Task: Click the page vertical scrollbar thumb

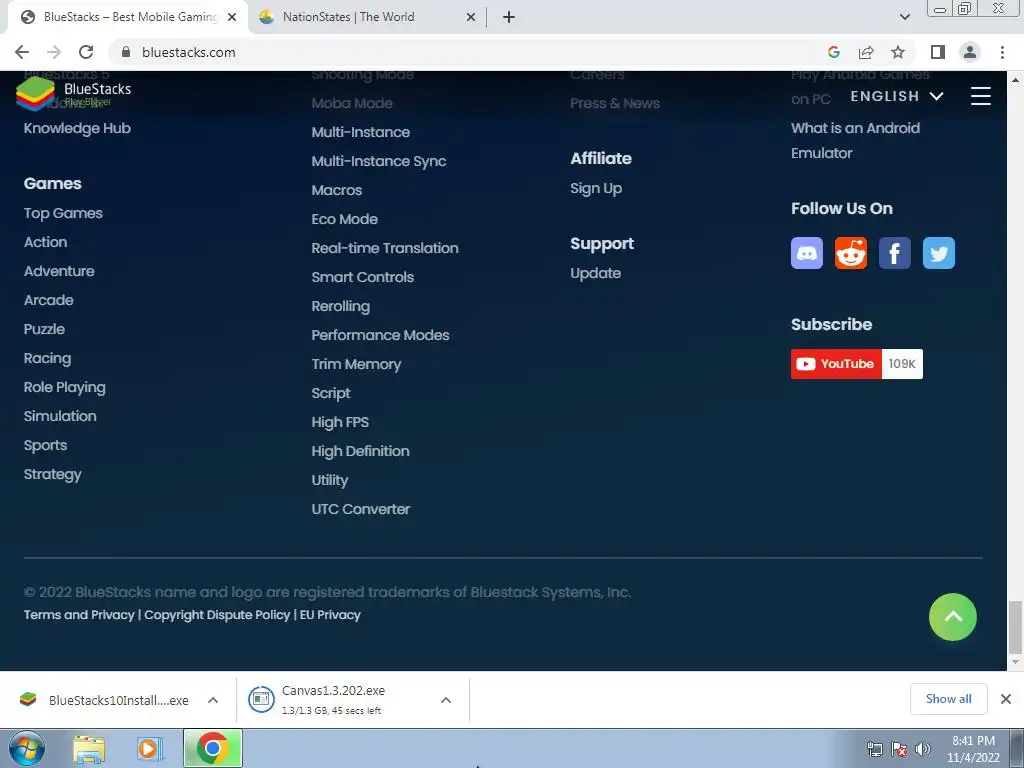Action: click(1015, 627)
